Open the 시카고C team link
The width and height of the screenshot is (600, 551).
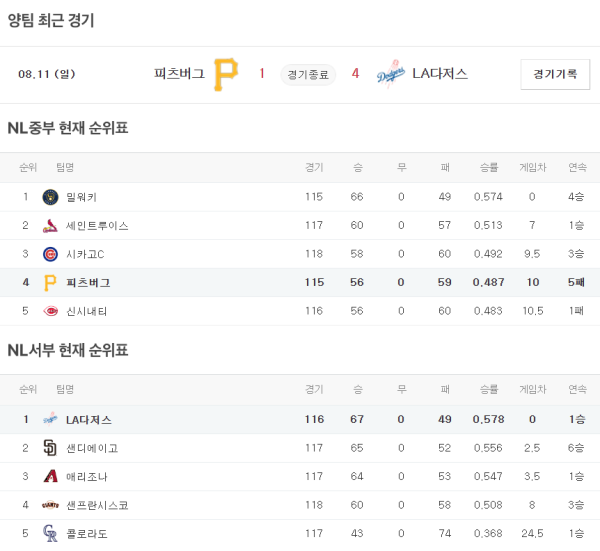[85, 254]
